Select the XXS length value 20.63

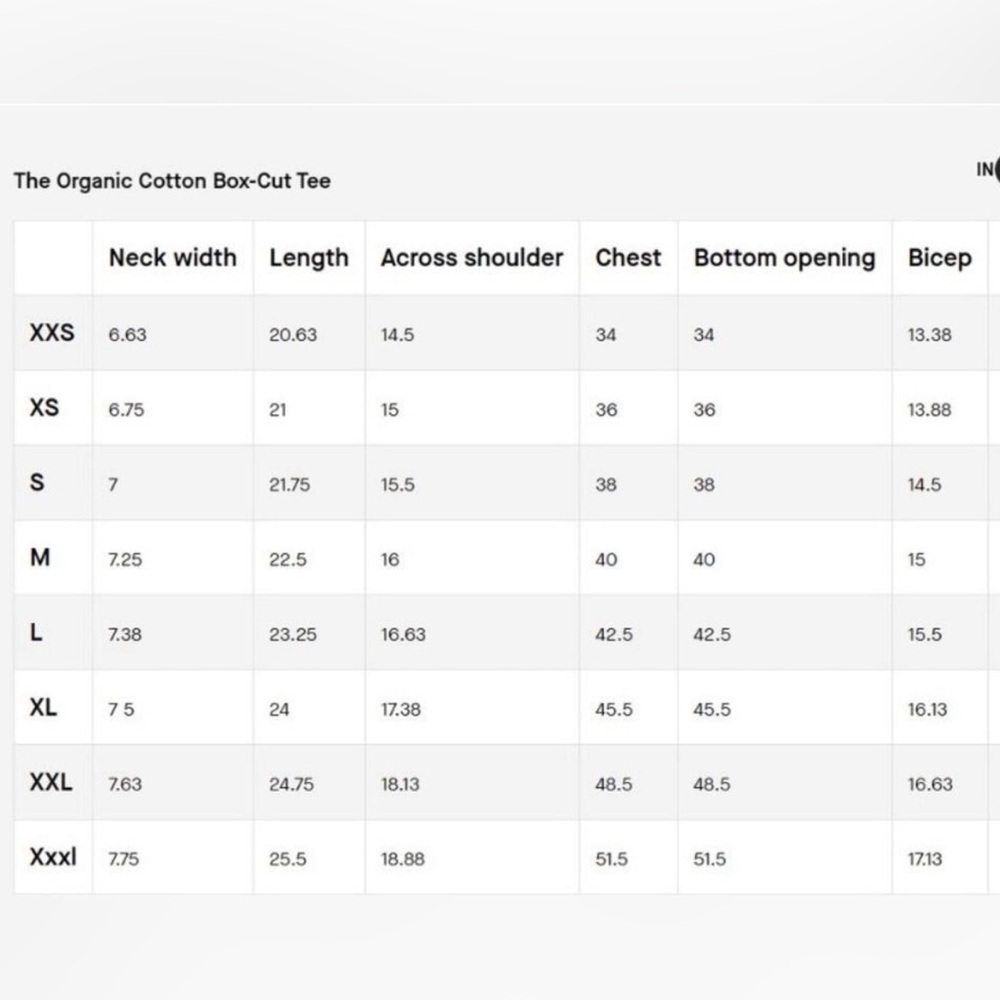(293, 335)
